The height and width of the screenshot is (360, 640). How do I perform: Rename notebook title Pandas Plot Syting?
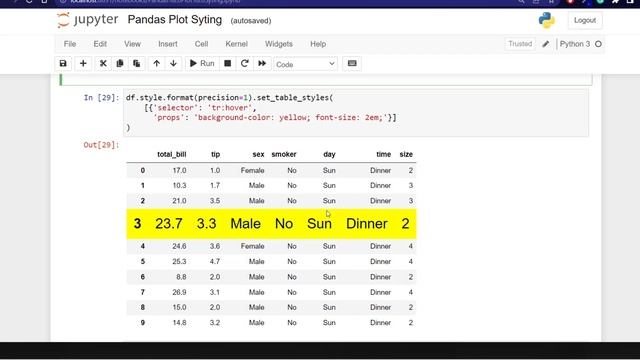click(175, 20)
